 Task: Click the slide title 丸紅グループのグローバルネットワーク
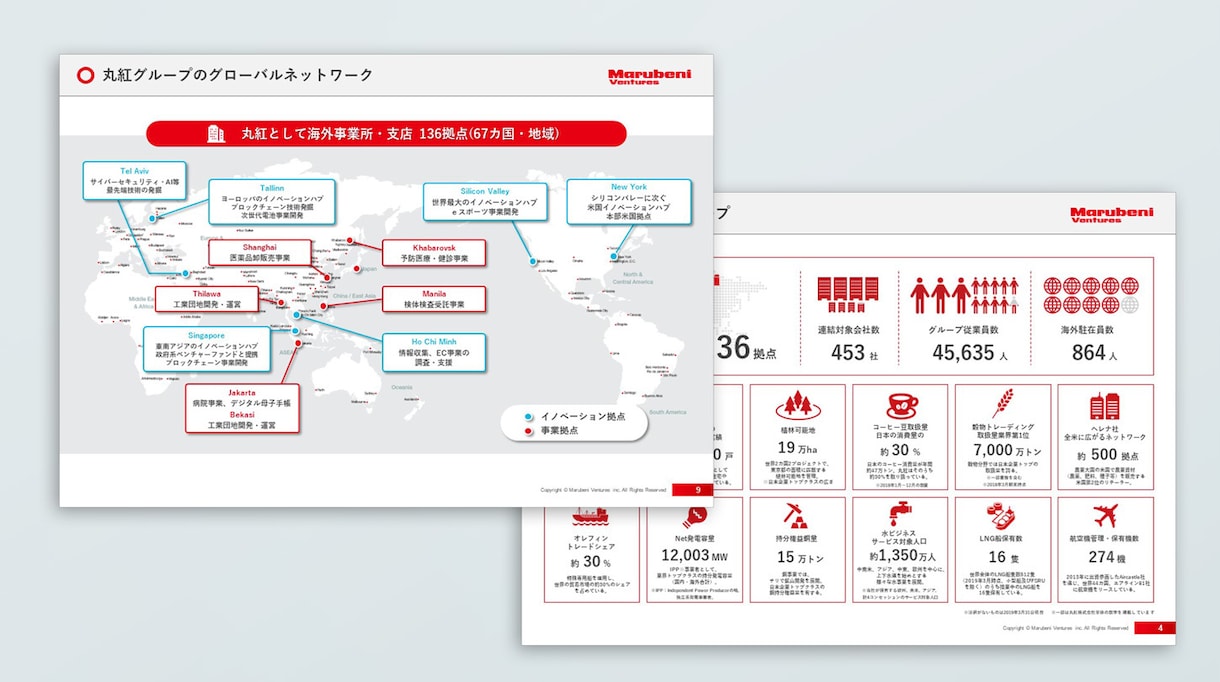239,75
